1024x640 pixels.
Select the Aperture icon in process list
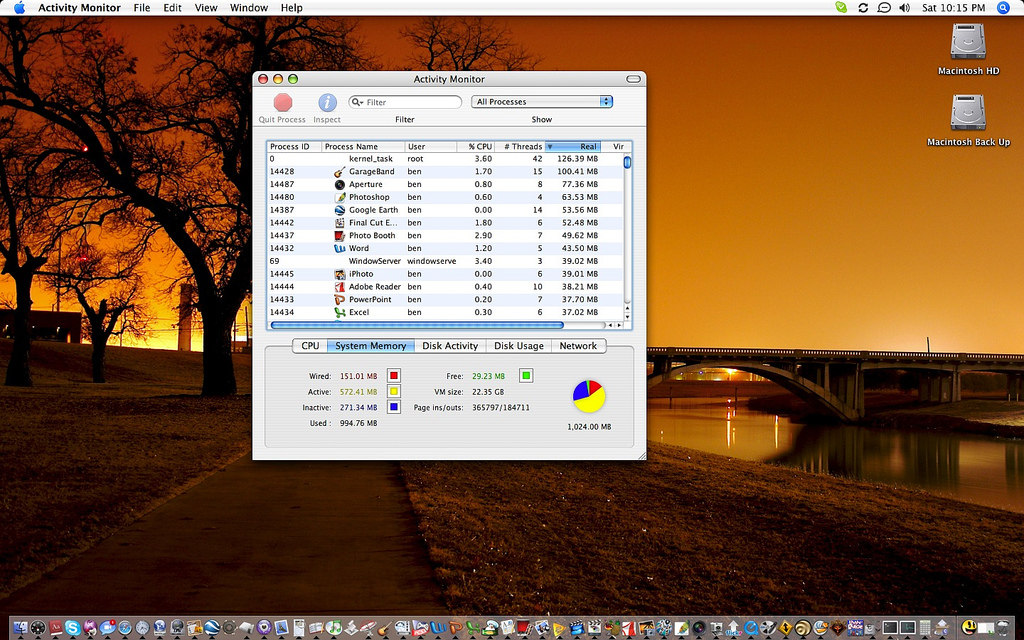click(340, 184)
